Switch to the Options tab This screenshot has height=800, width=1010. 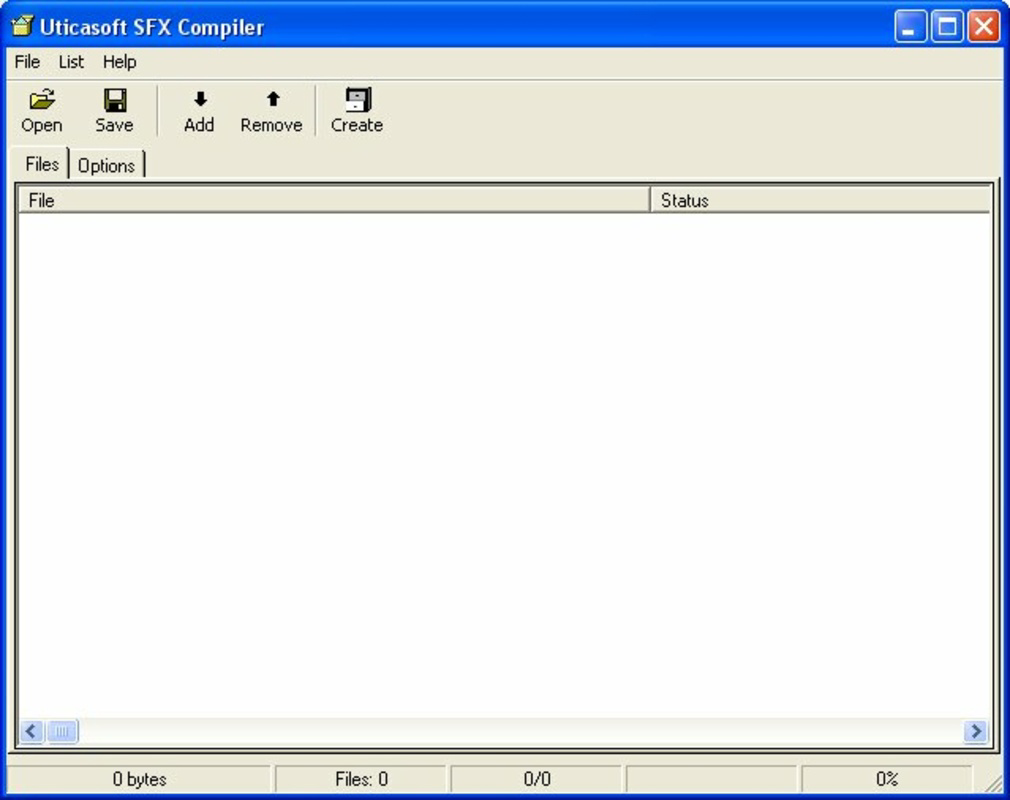coord(106,165)
